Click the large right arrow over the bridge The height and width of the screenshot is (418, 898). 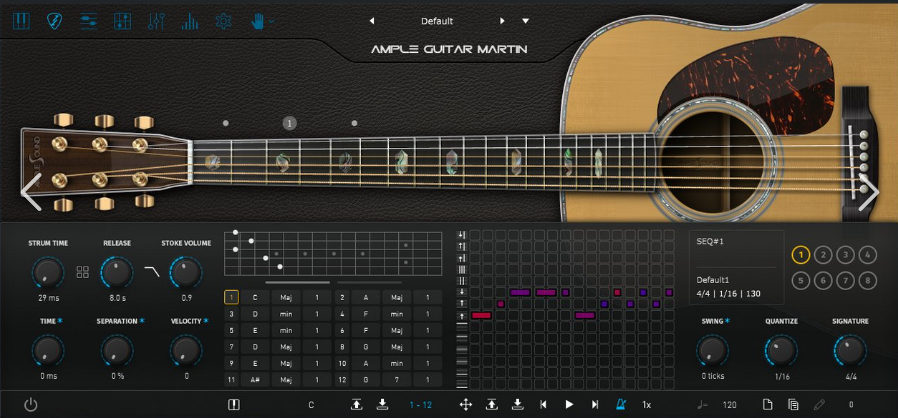(868, 192)
